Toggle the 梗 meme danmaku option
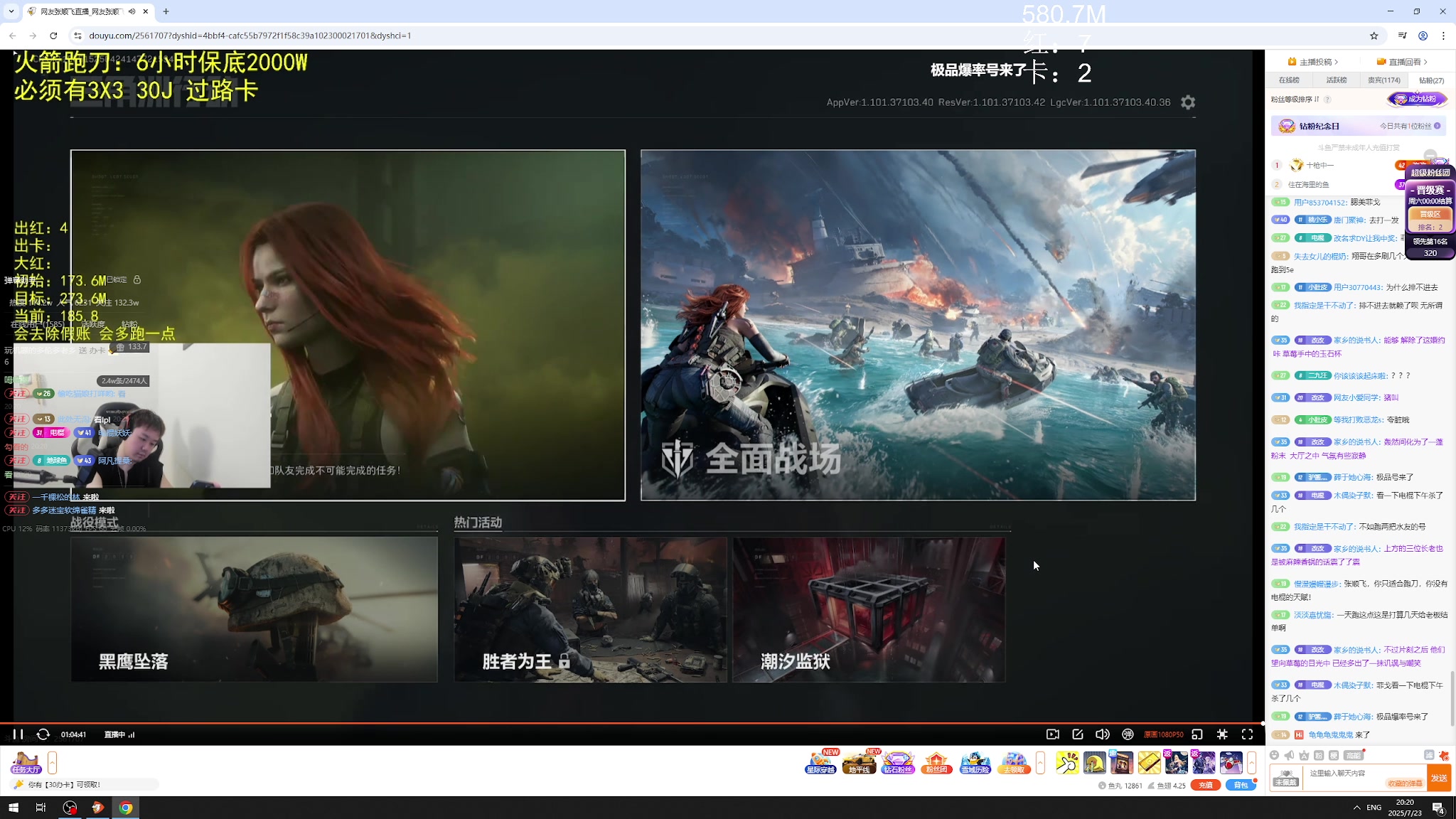 1334,755
